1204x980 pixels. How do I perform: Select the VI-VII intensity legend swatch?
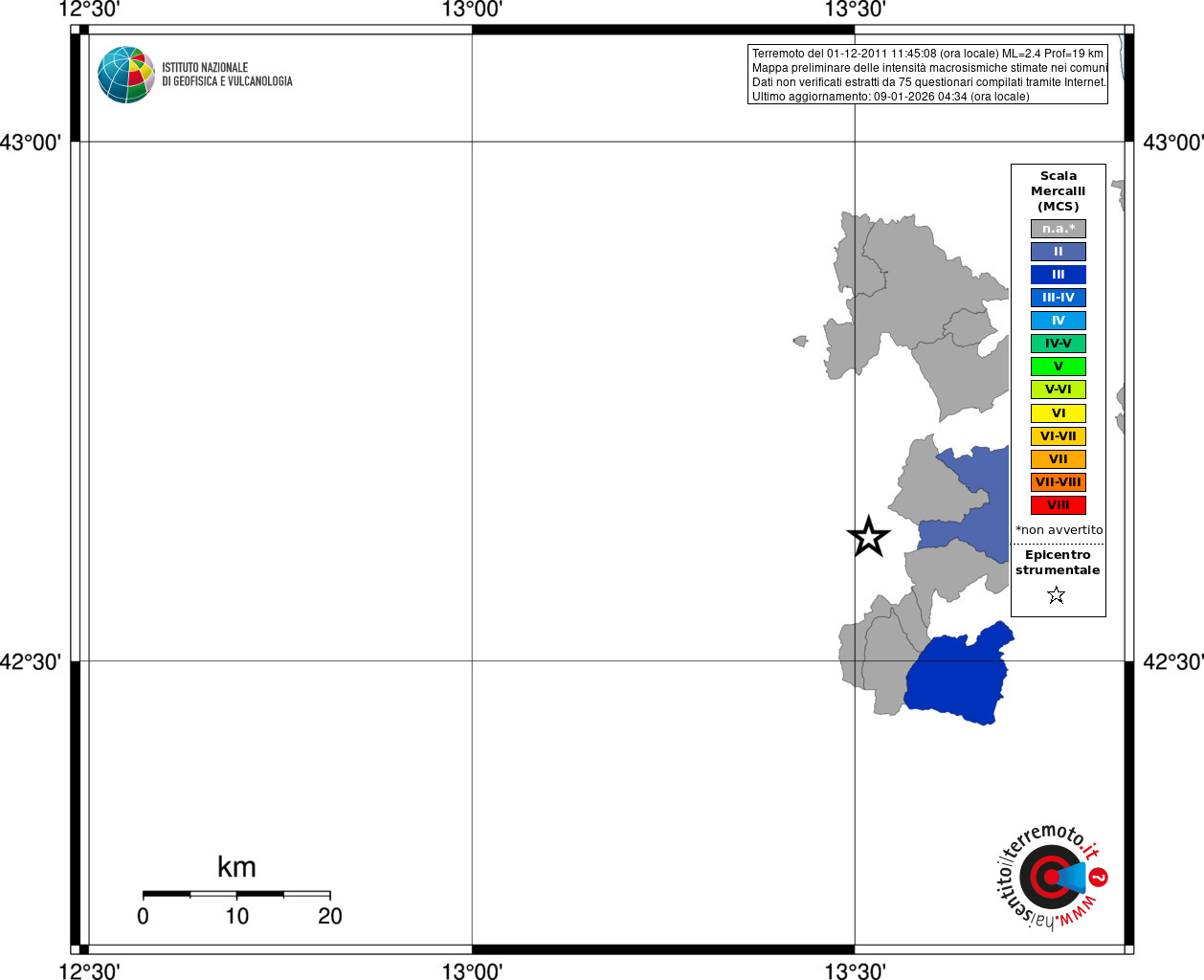tap(1059, 436)
